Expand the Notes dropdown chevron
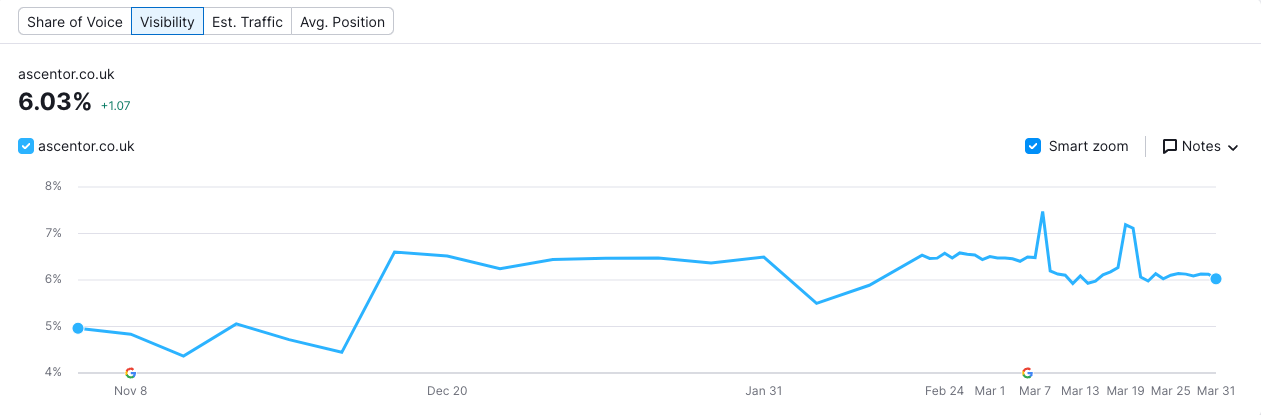The height and width of the screenshot is (415, 1261). click(1233, 148)
